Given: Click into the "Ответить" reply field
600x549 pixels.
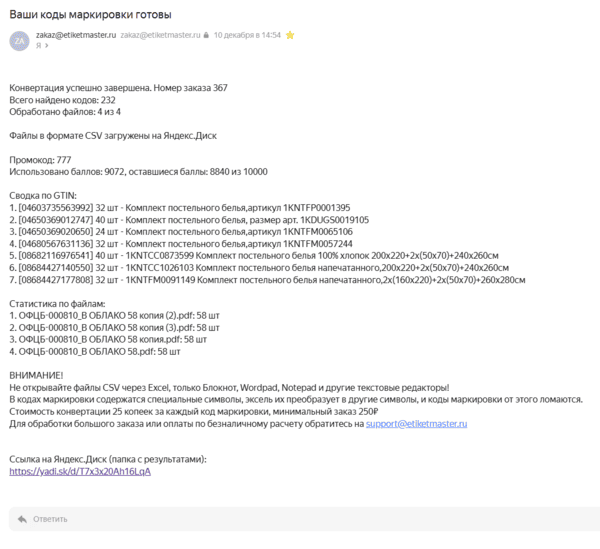Looking at the screenshot, I should [x=300, y=519].
